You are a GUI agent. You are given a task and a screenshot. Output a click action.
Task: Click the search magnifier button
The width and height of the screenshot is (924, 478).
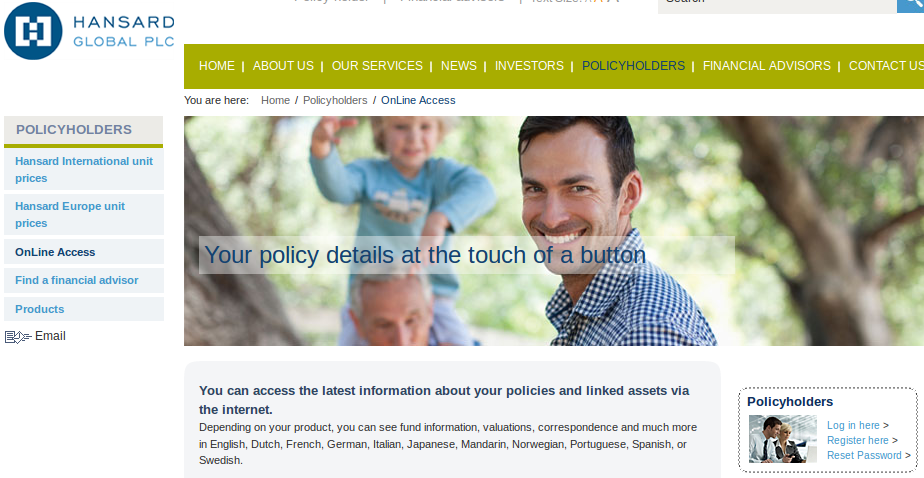pyautogui.click(x=910, y=5)
